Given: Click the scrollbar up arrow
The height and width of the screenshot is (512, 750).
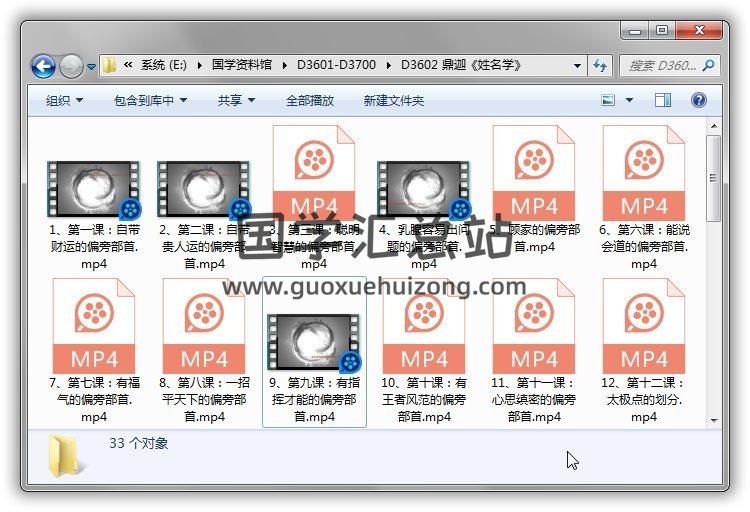Looking at the screenshot, I should tap(714, 126).
